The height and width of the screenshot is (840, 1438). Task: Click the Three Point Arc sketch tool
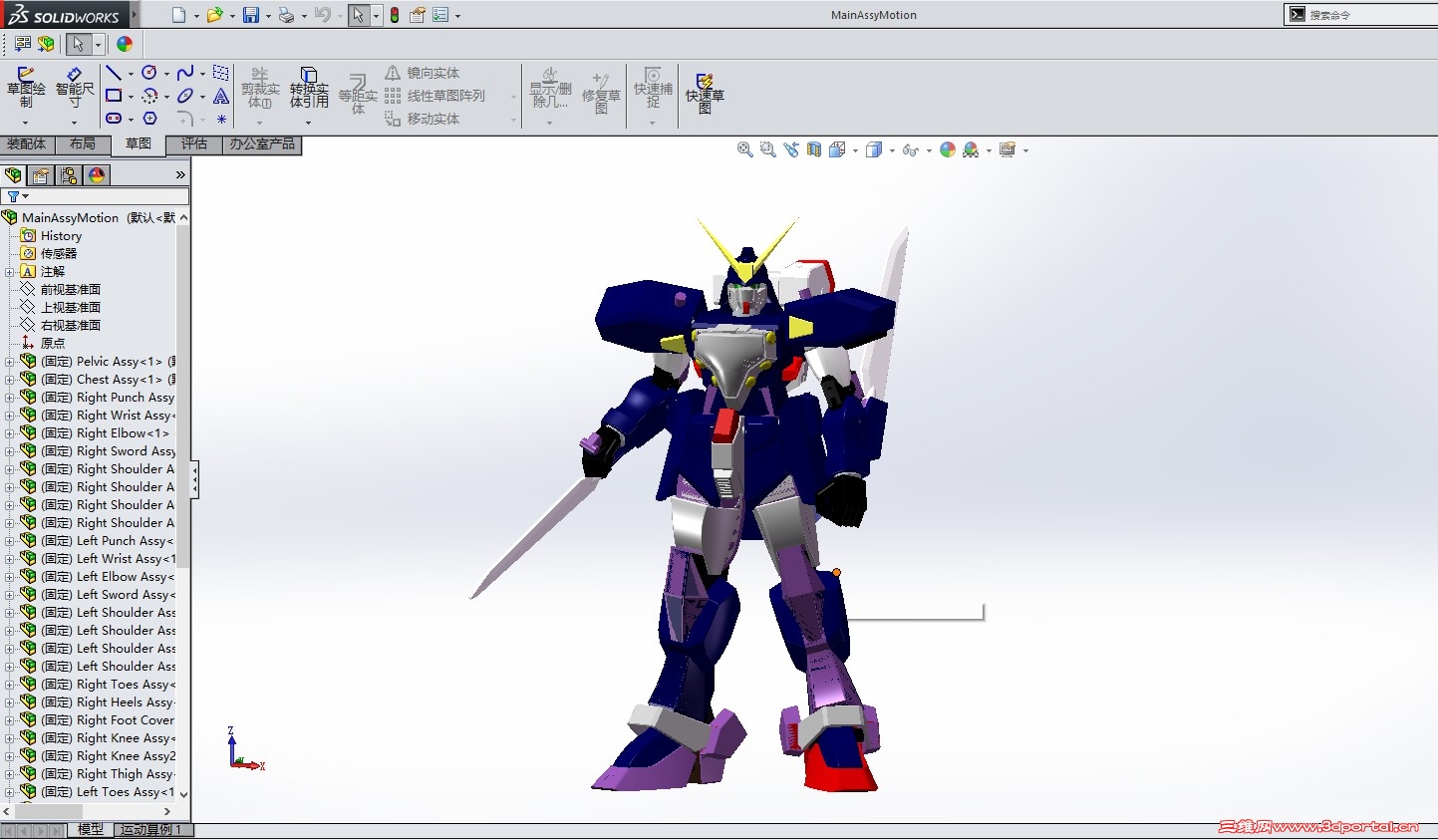click(x=149, y=96)
